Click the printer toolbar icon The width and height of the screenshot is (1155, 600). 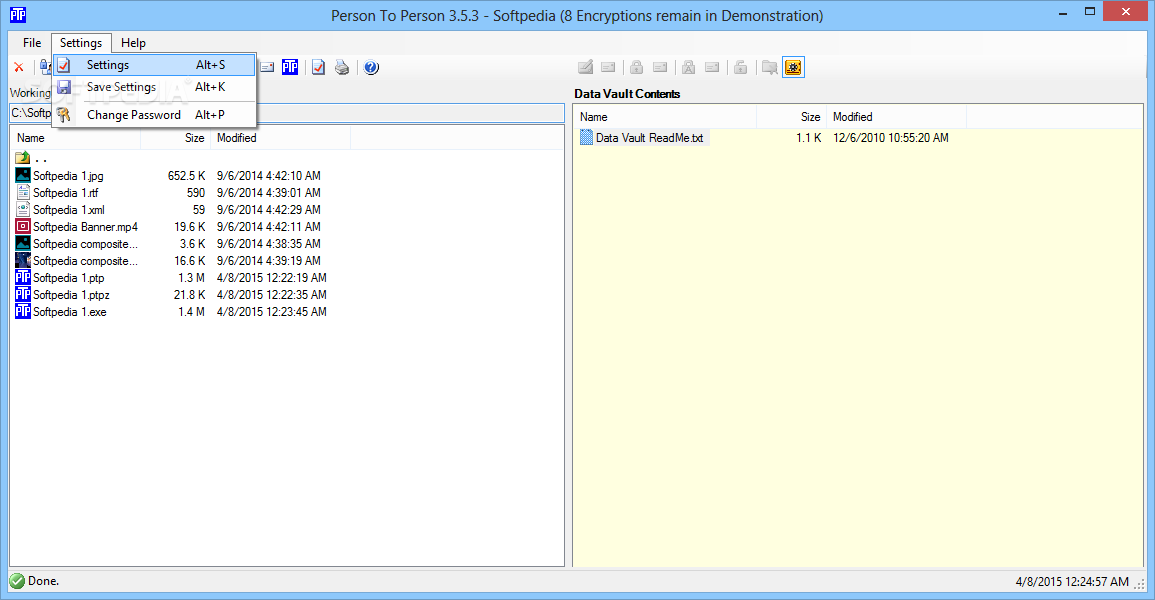(x=342, y=67)
